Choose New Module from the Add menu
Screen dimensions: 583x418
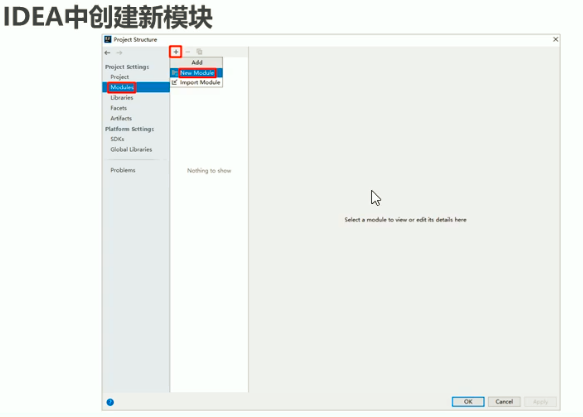tap(197, 73)
